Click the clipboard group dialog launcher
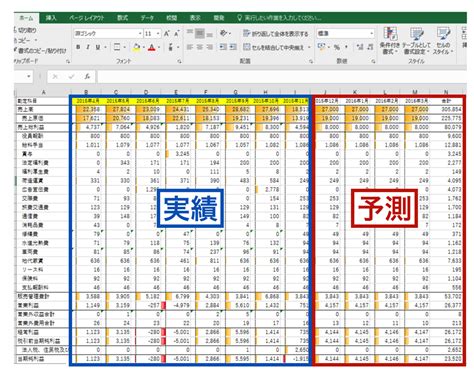 (68, 61)
